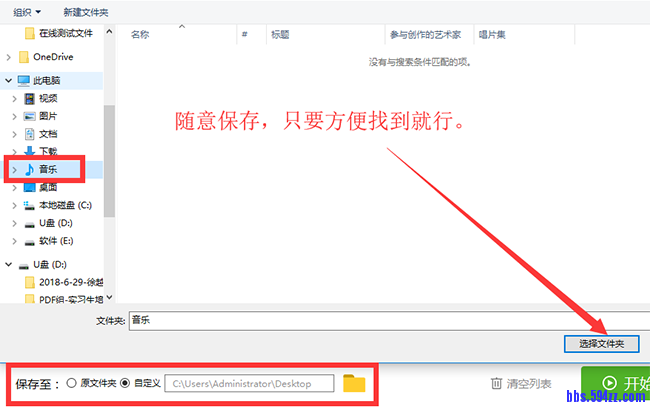Expand the OneDrive tree node
Image resolution: width=650 pixels, height=407 pixels.
pos(8,57)
